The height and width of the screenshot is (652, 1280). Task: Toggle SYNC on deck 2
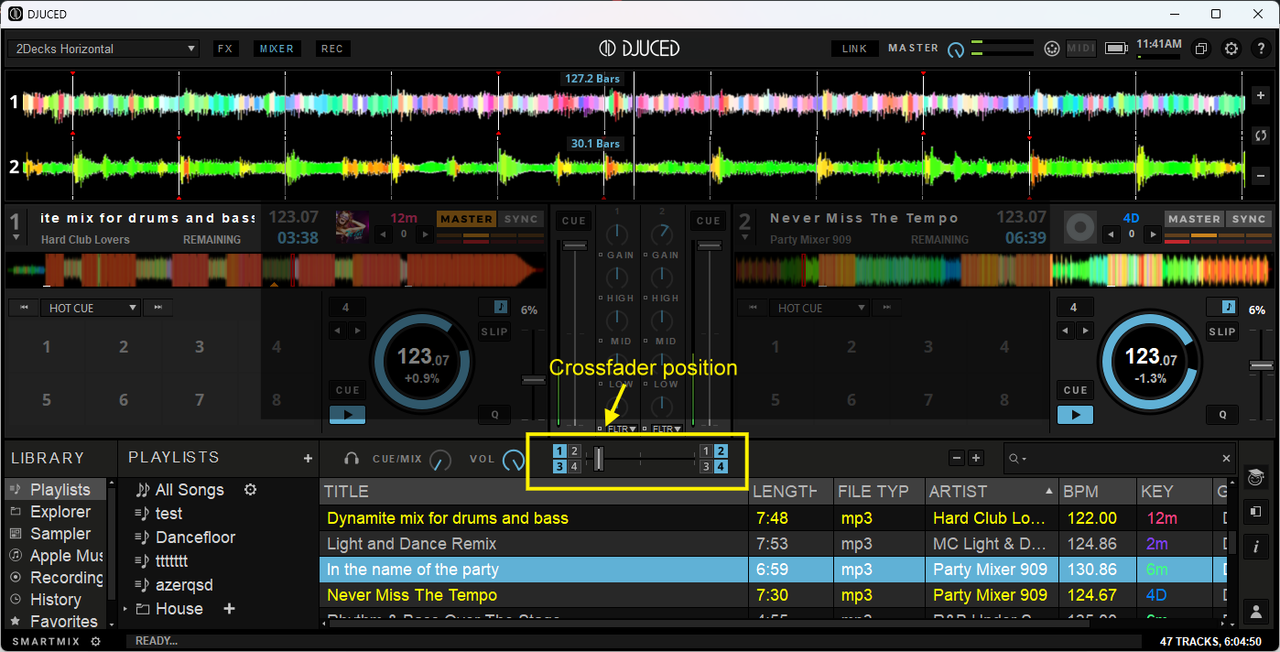[x=1248, y=219]
